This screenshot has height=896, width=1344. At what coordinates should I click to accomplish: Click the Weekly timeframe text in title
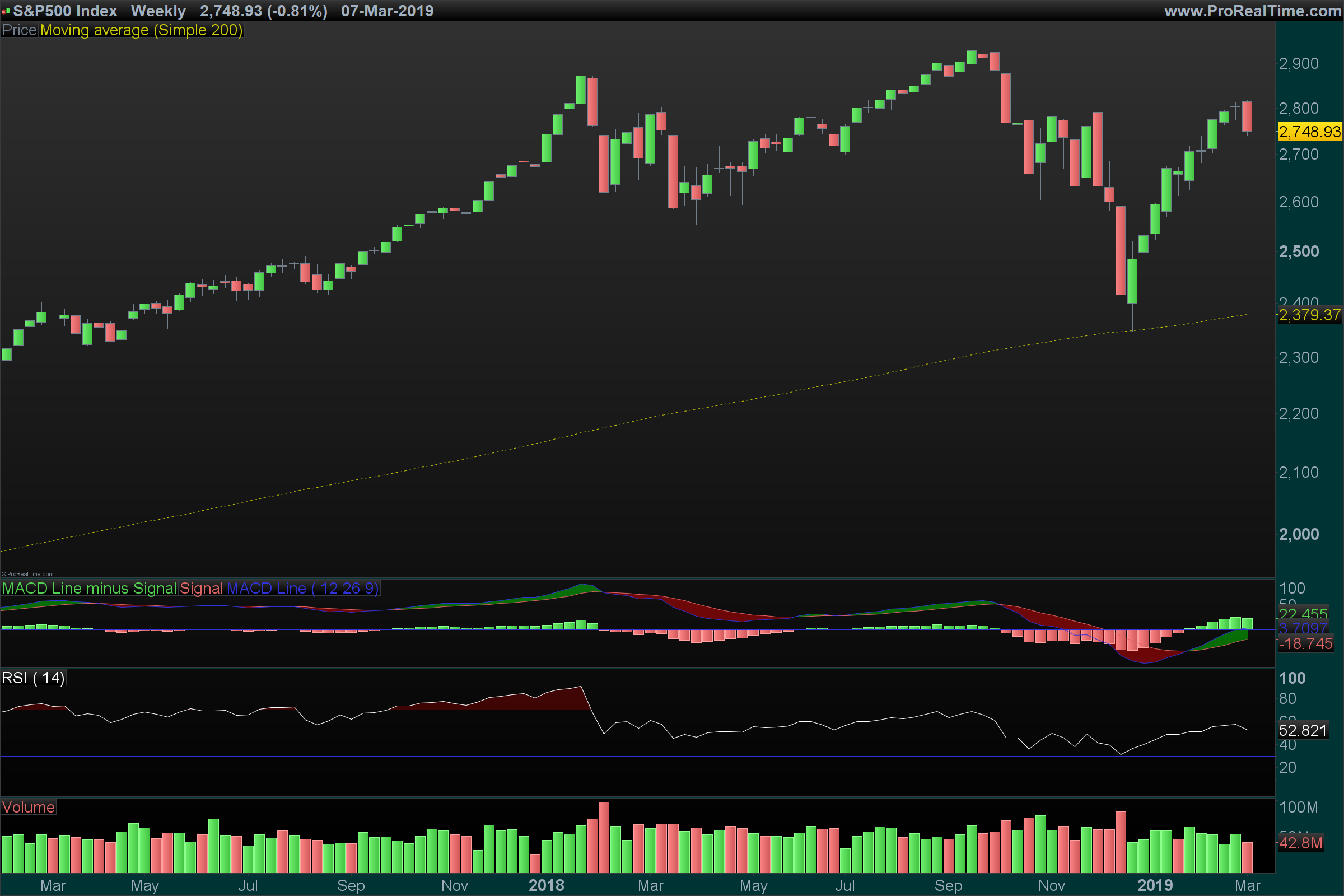[x=158, y=11]
